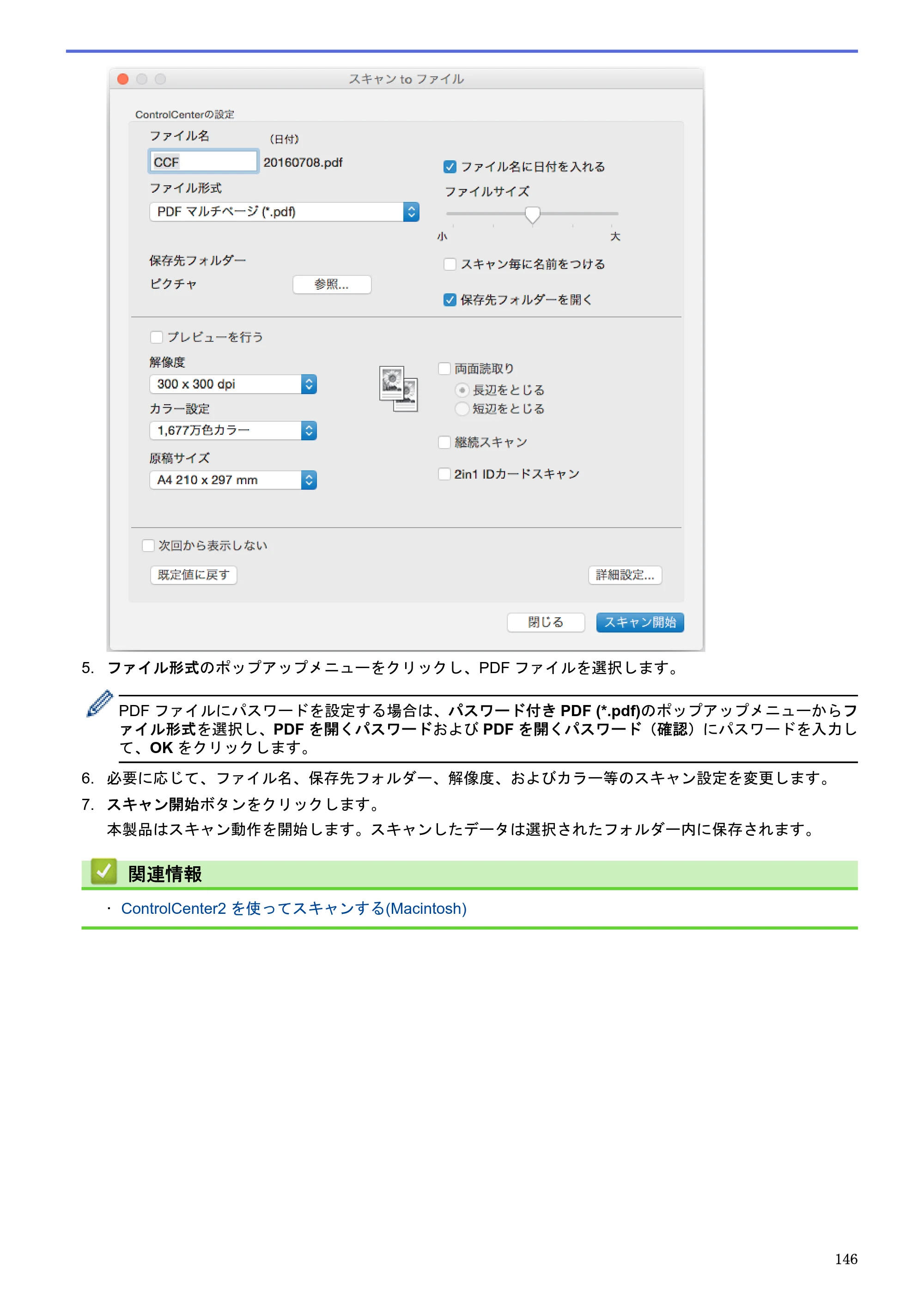The width and height of the screenshot is (924, 1307).
Task: Click the 20160708.pdf date suffix text
Action: (303, 163)
